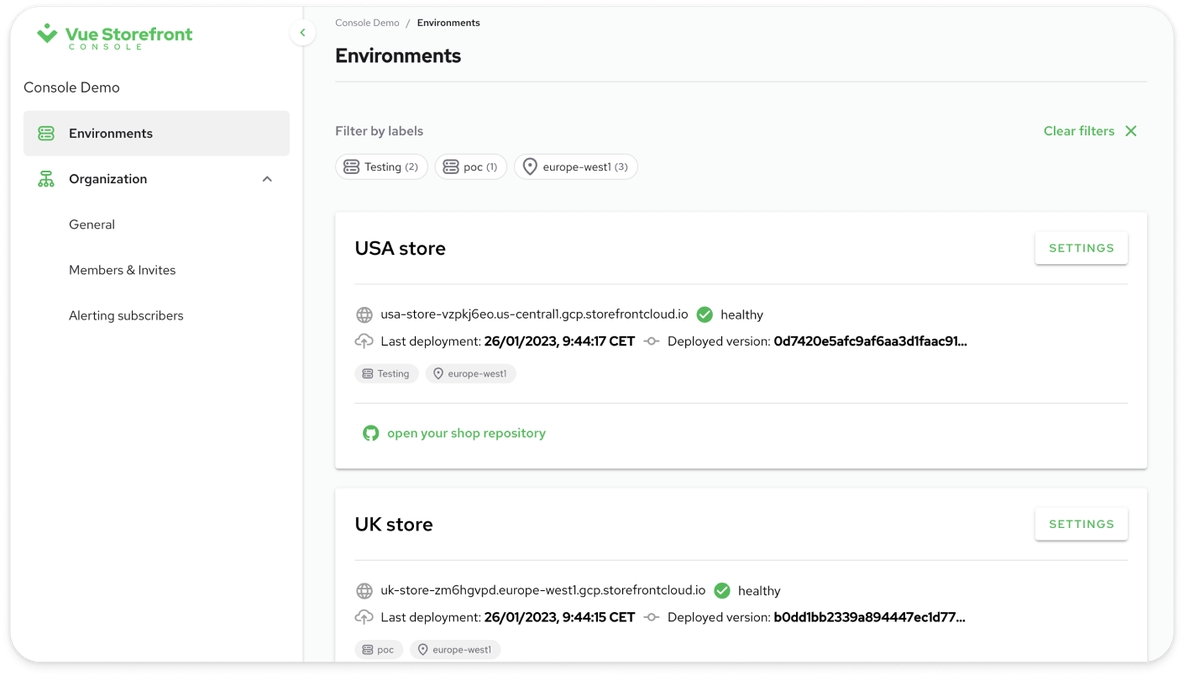Click Clear filters link
Screen dimensions: 1184x676
pos(1079,131)
